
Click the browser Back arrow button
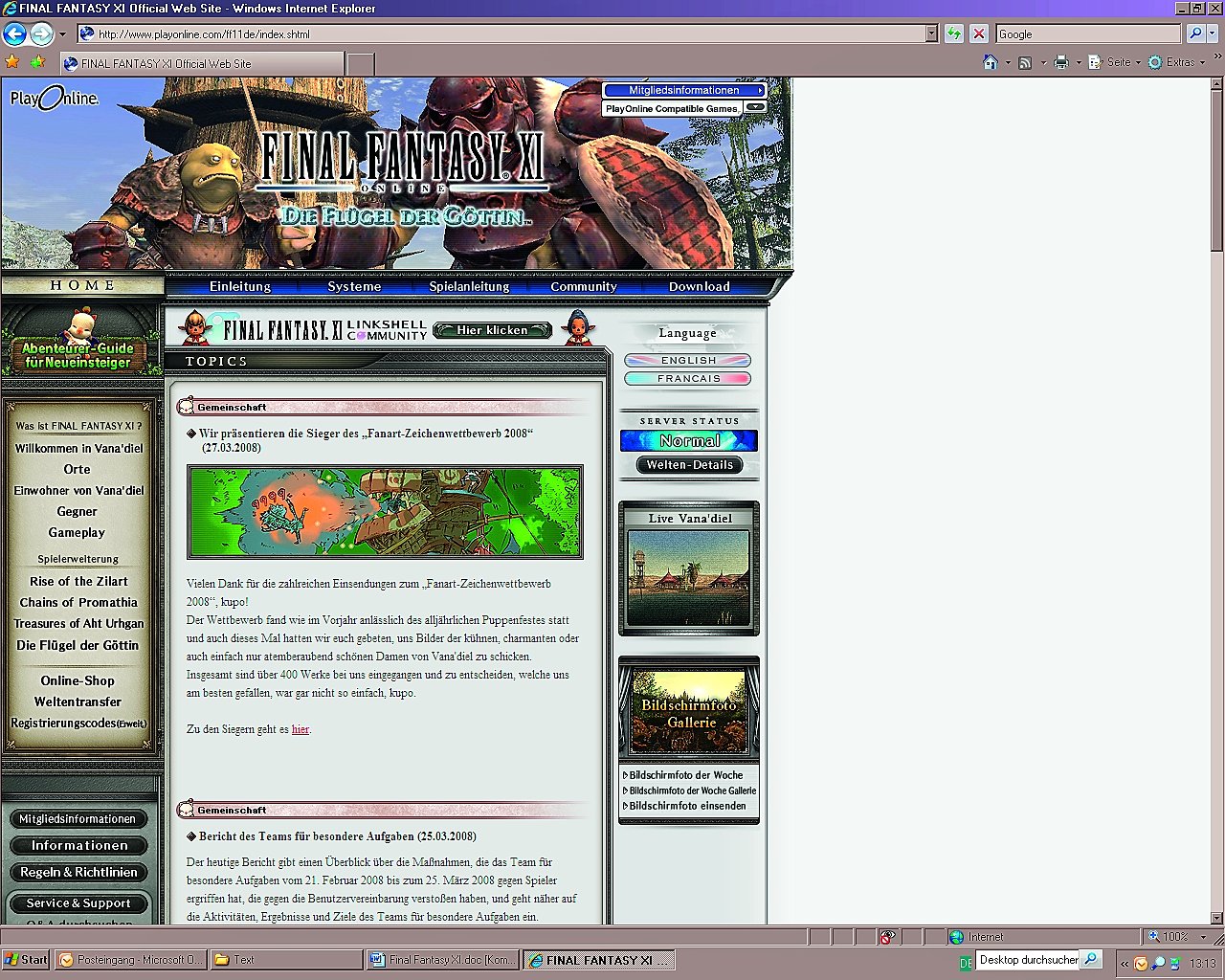pos(14,34)
